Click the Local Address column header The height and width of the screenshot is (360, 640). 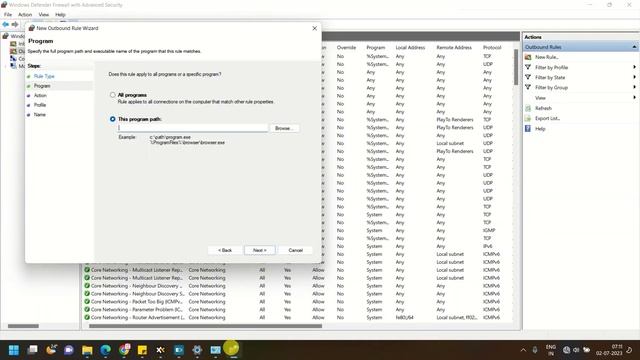[x=410, y=48]
